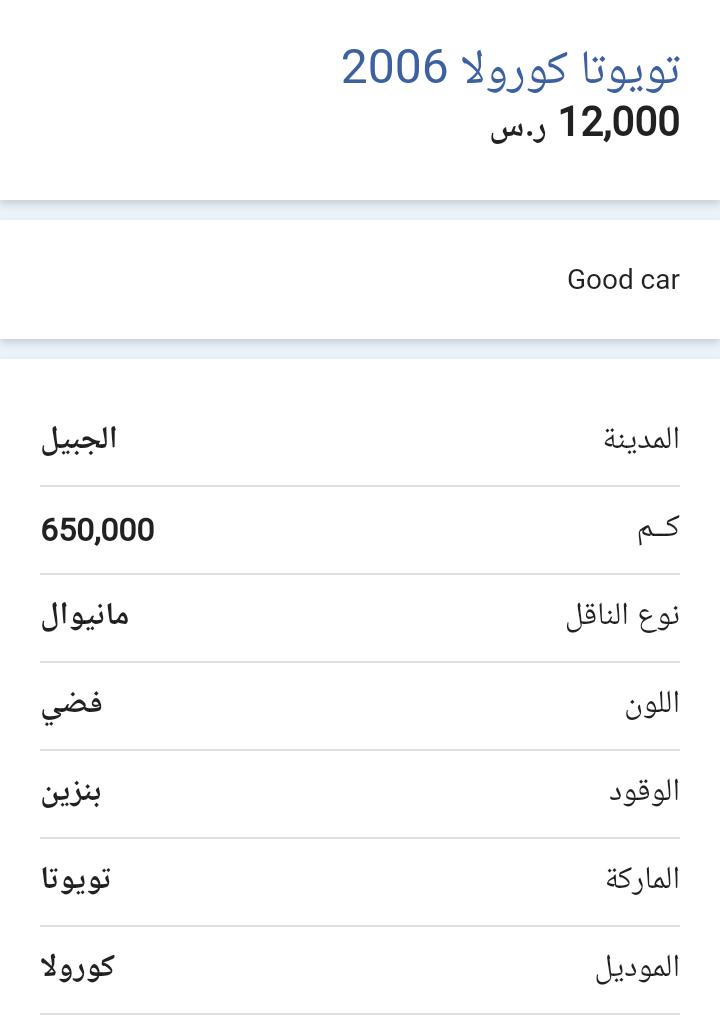Click the الماركة brand label
720x1022 pixels.
tap(642, 879)
